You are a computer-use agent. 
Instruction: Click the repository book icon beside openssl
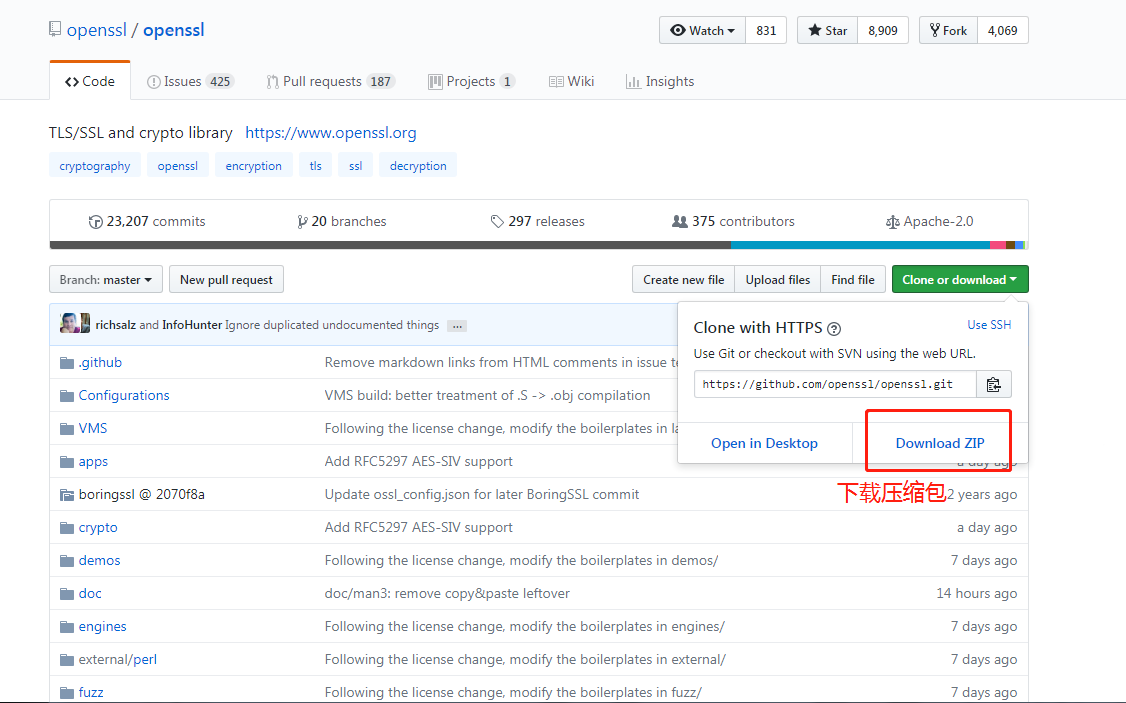[x=55, y=29]
